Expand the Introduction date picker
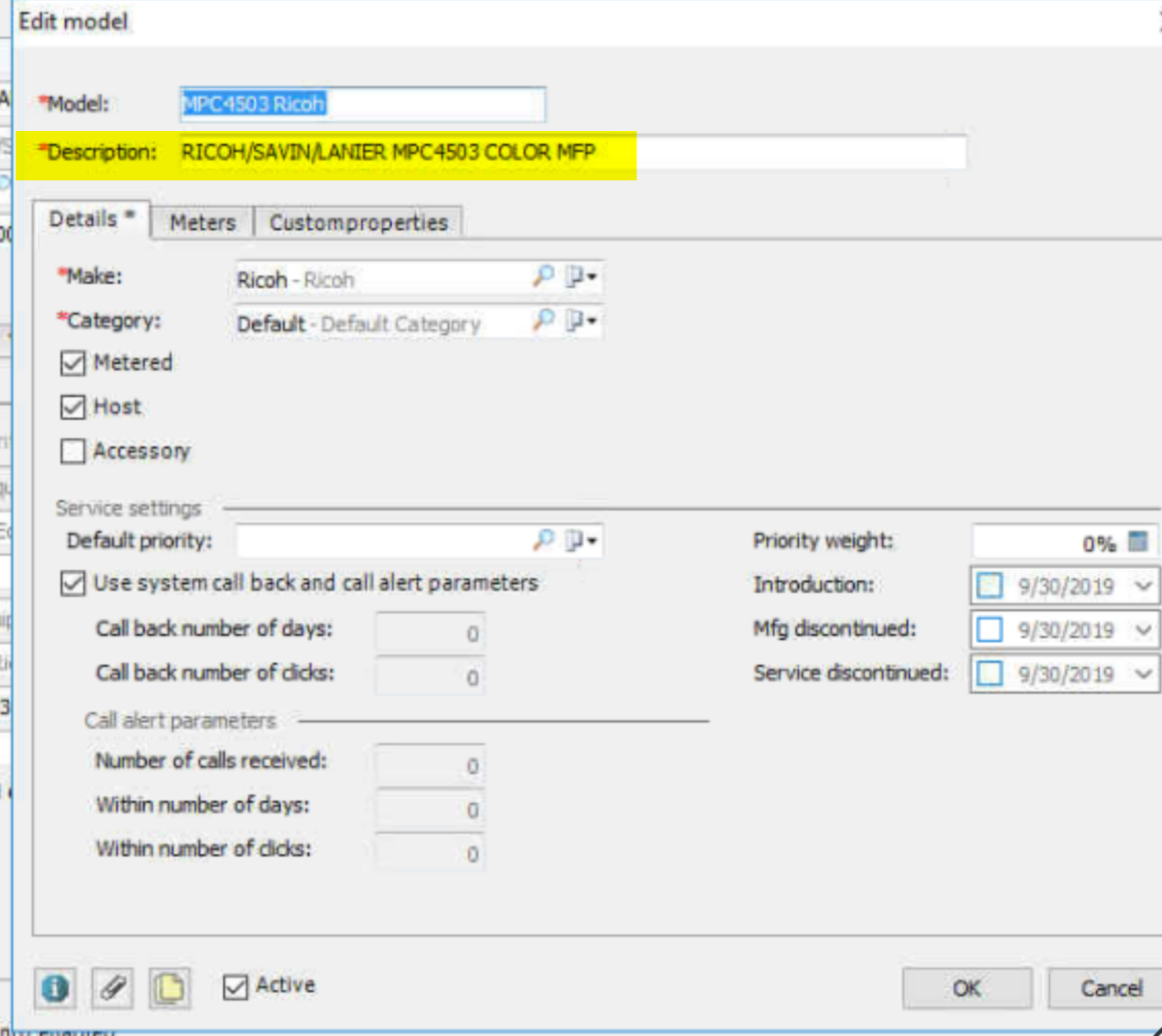This screenshot has height=1036, width=1162. [1143, 586]
